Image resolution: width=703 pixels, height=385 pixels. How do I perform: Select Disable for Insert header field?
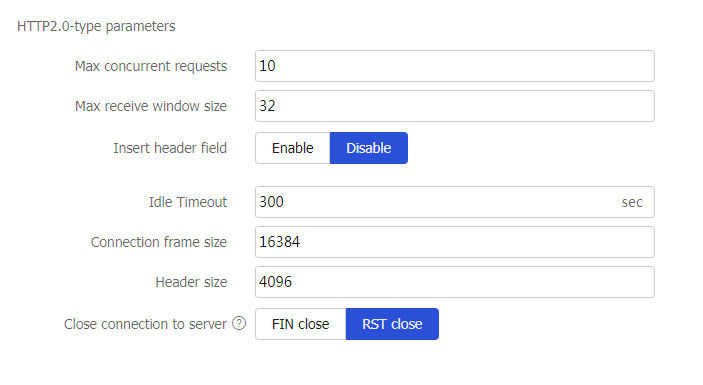[369, 148]
